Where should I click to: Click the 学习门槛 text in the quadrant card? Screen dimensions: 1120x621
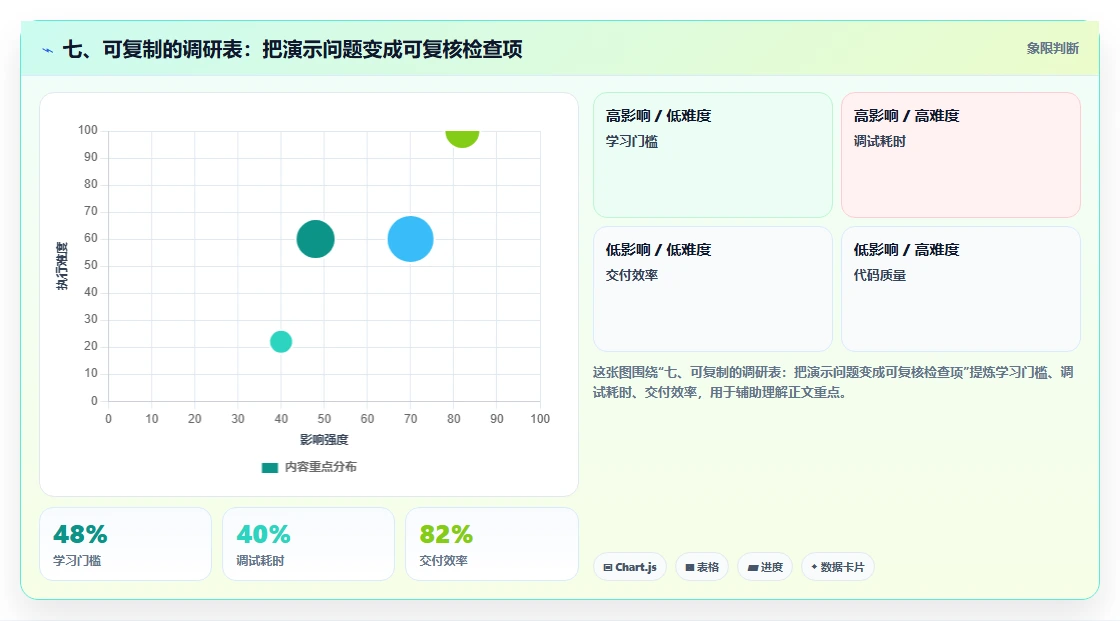pyautogui.click(x=631, y=141)
